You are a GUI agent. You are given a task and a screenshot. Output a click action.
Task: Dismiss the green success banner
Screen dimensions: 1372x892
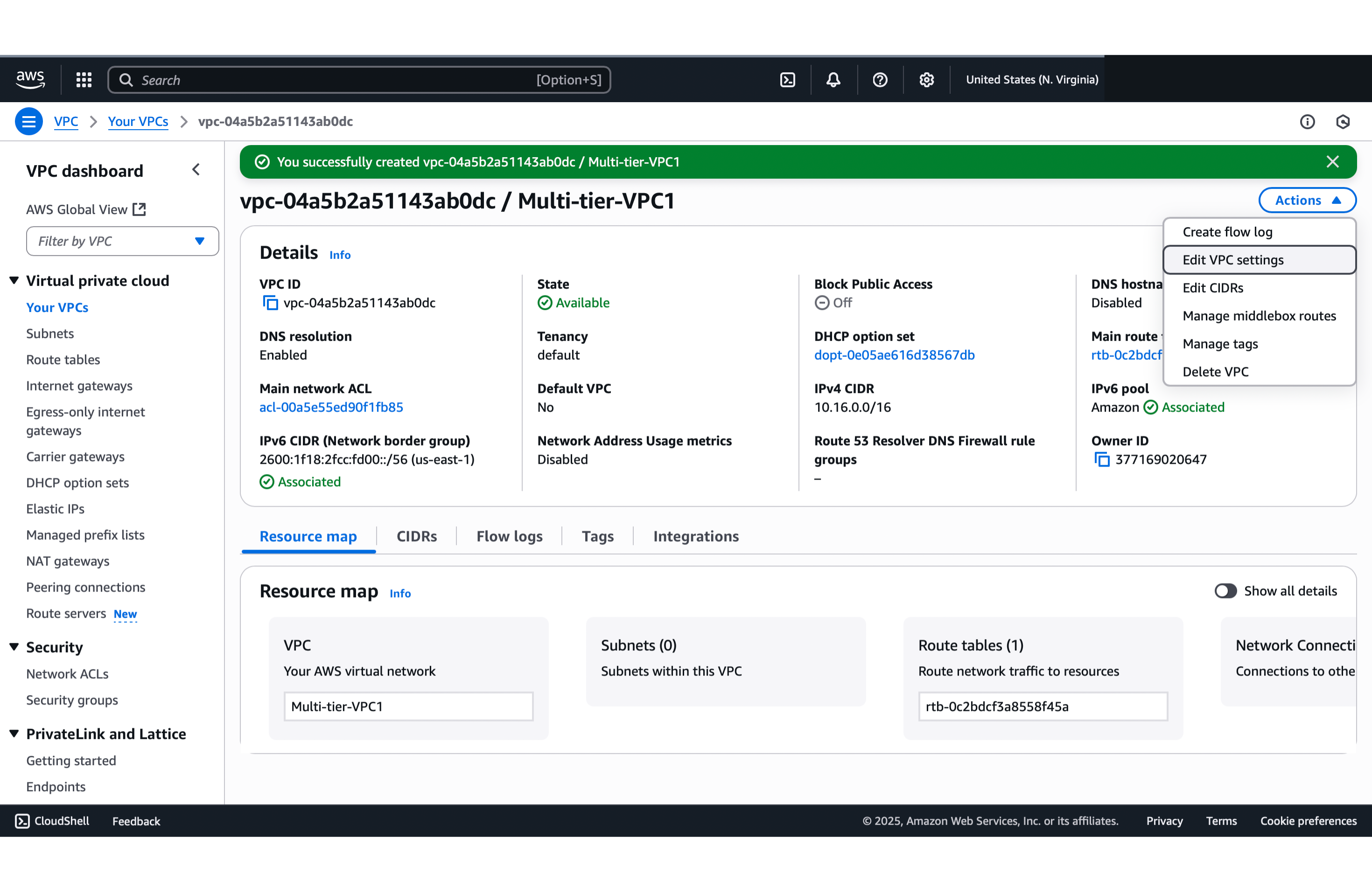click(1332, 162)
